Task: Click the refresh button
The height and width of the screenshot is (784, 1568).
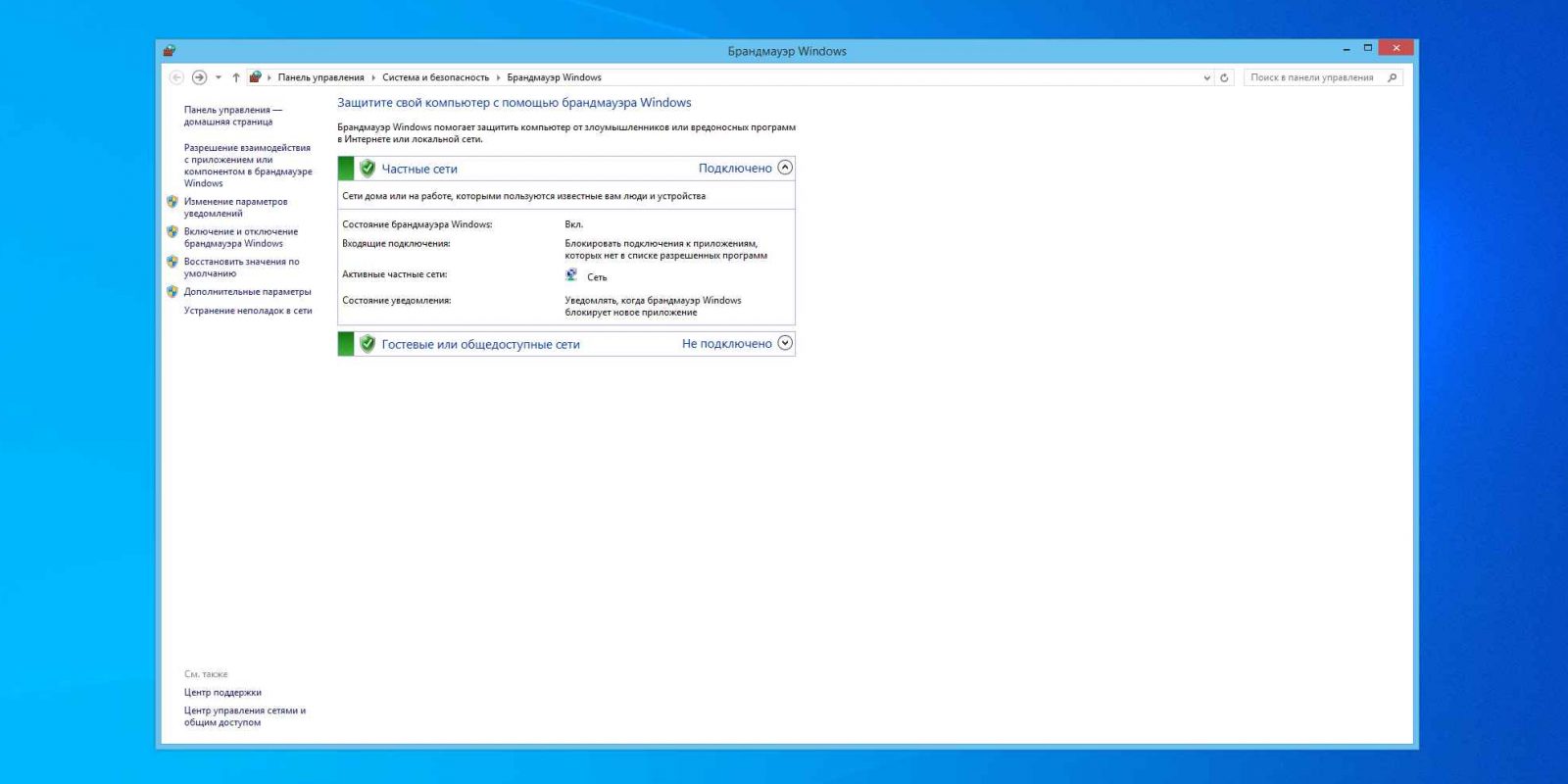Action: 1224,77
